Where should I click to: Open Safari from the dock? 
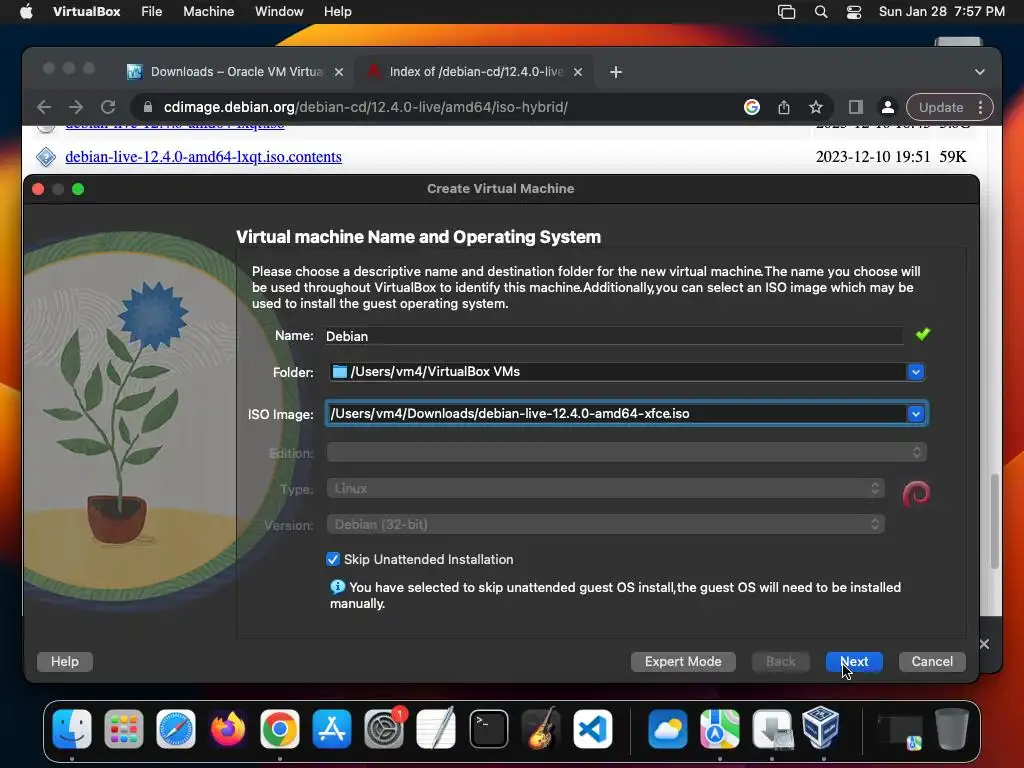(x=176, y=728)
